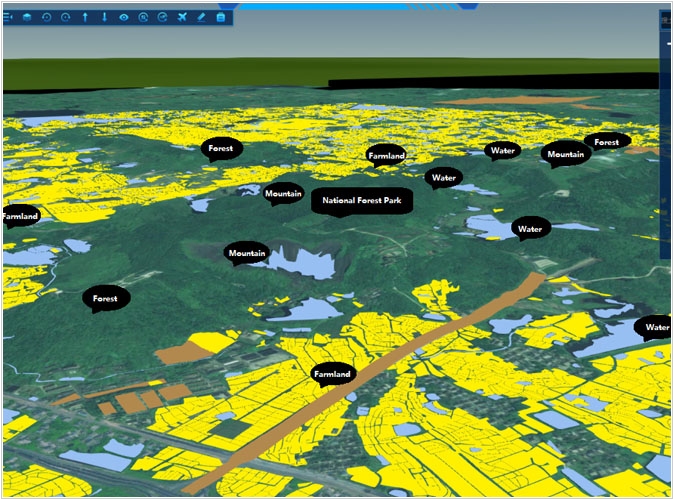Rotate view counterclockwise using toolbar icon

[46, 17]
